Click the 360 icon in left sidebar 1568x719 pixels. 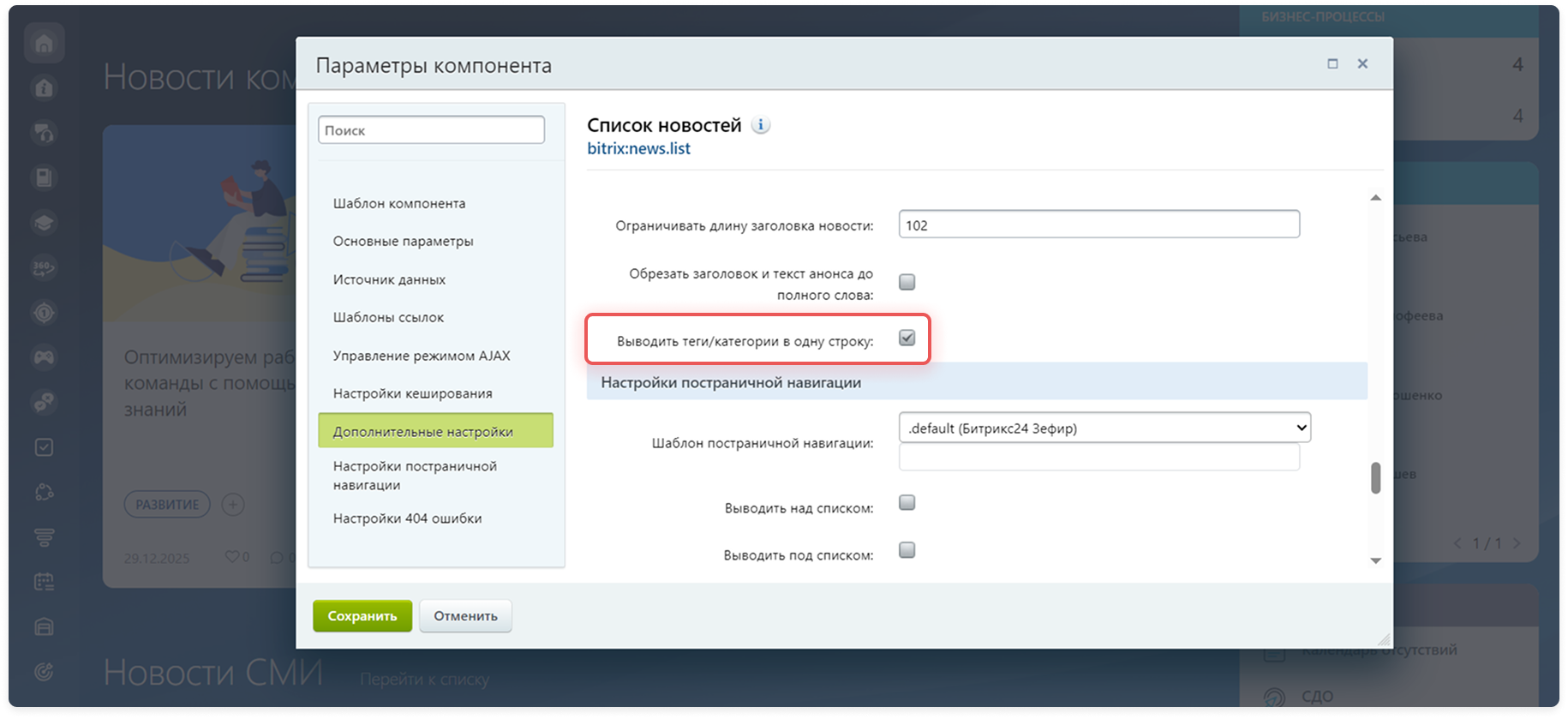(45, 267)
